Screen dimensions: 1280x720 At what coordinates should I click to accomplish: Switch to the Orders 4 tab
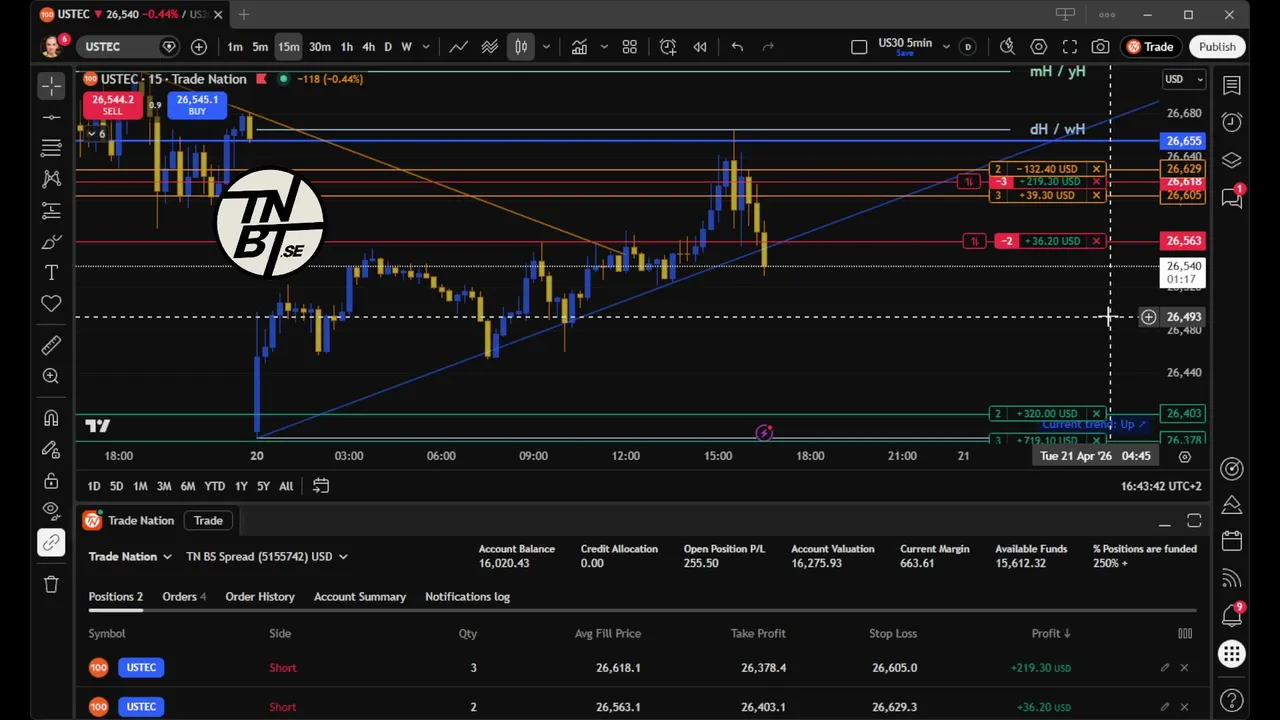click(x=184, y=596)
